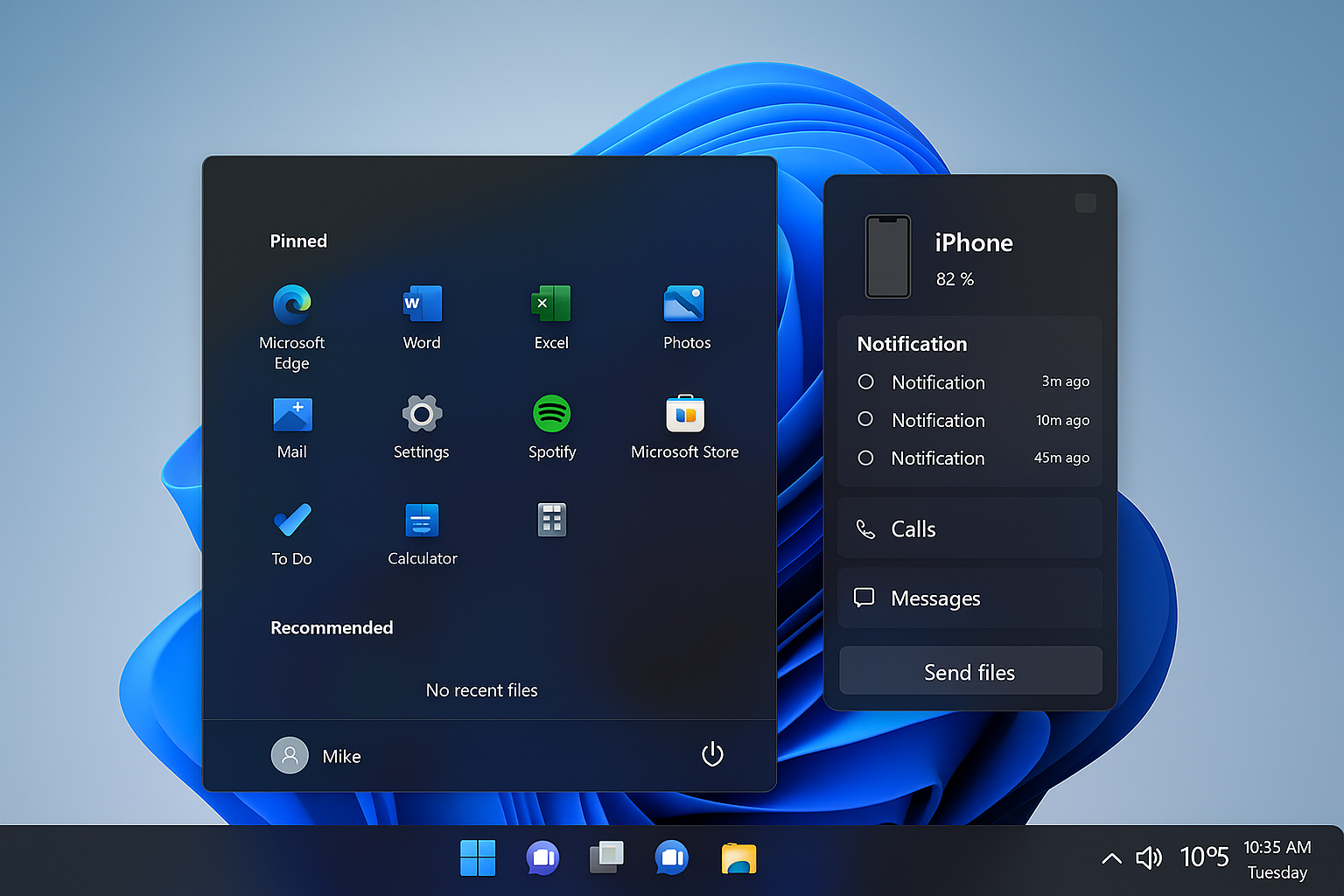
Task: Click the 3m ago timestamp
Action: tap(1066, 381)
